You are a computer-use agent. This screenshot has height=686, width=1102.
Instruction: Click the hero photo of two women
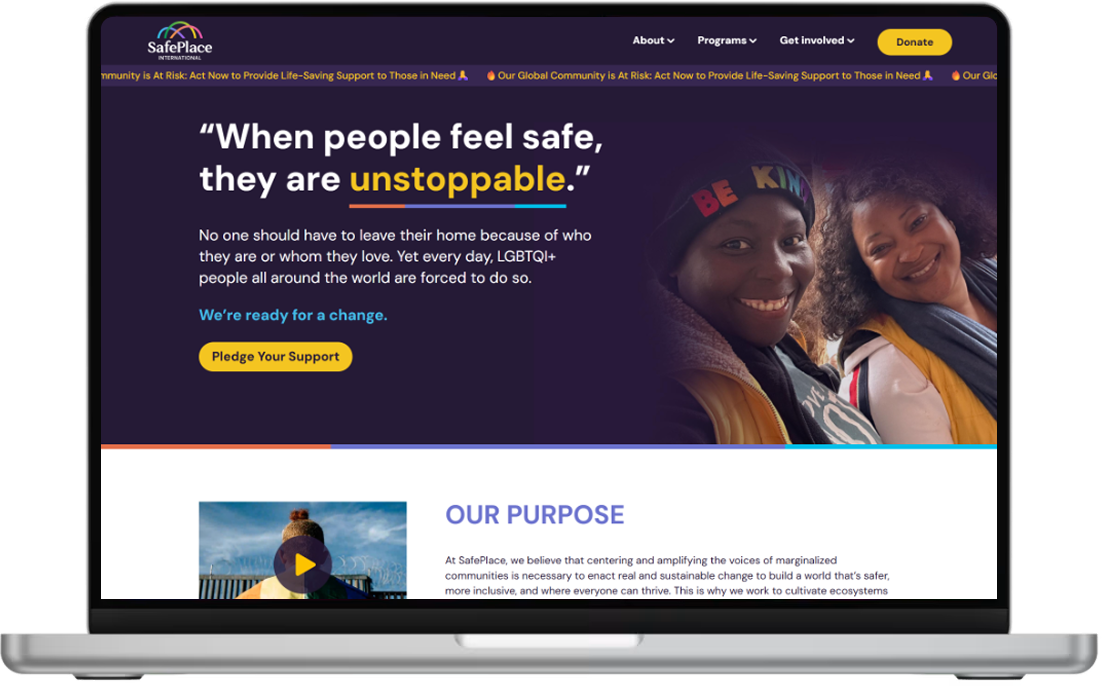tap(822, 295)
